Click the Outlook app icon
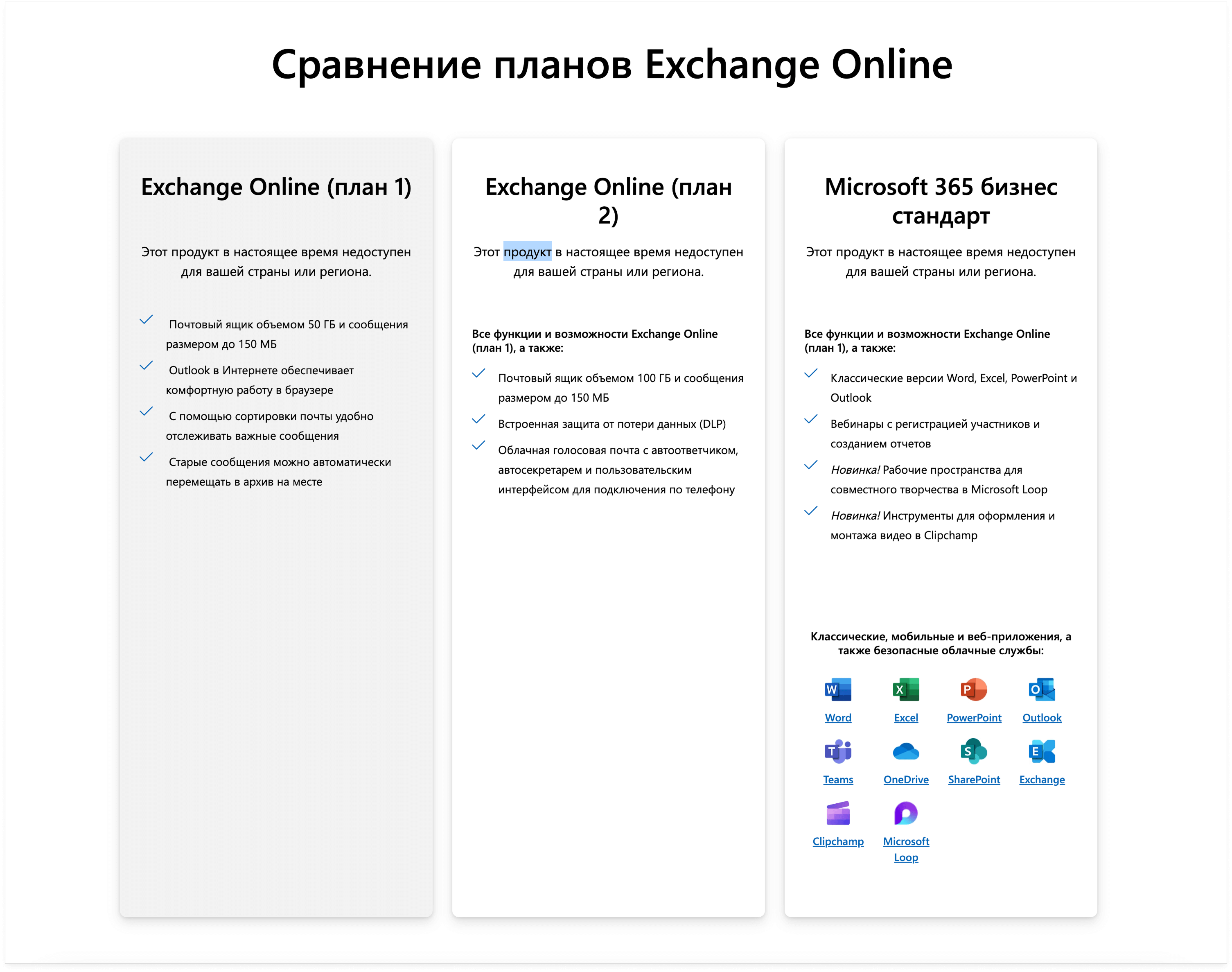The height and width of the screenshot is (972, 1232). point(1041,690)
